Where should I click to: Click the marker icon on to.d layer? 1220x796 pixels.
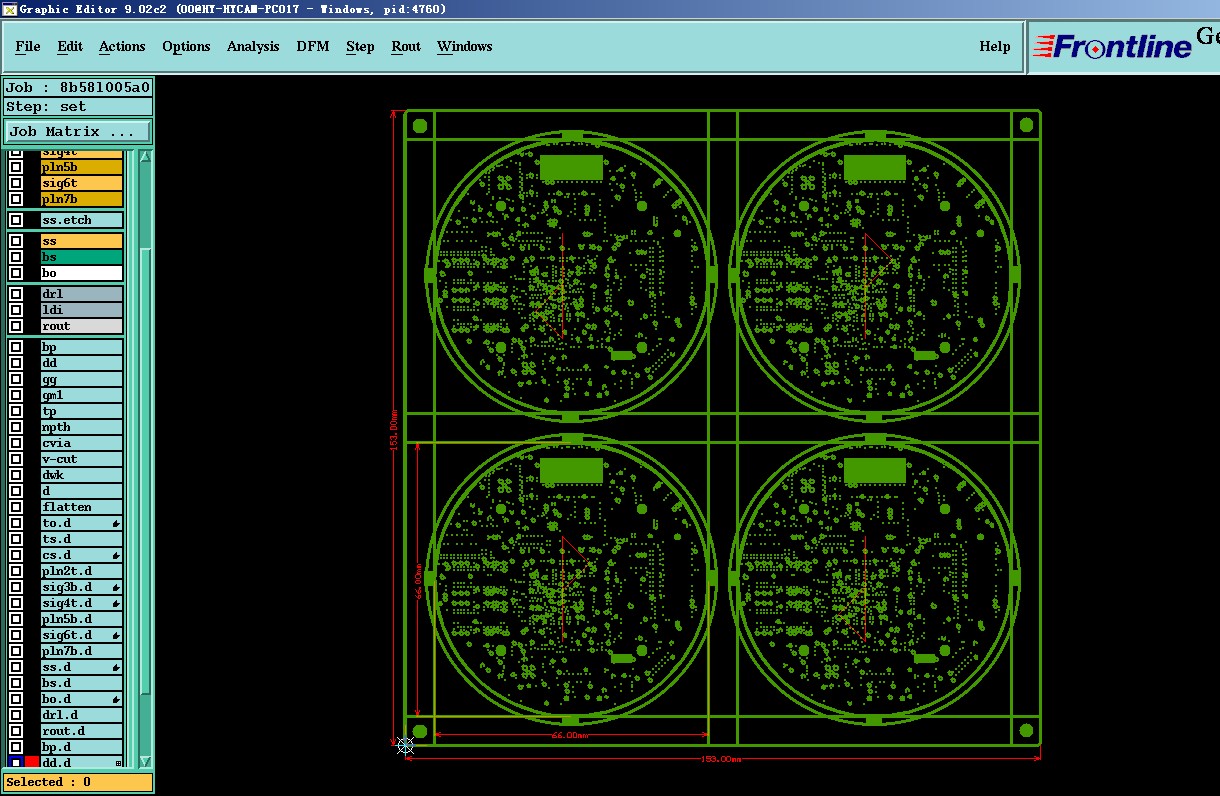[x=116, y=523]
